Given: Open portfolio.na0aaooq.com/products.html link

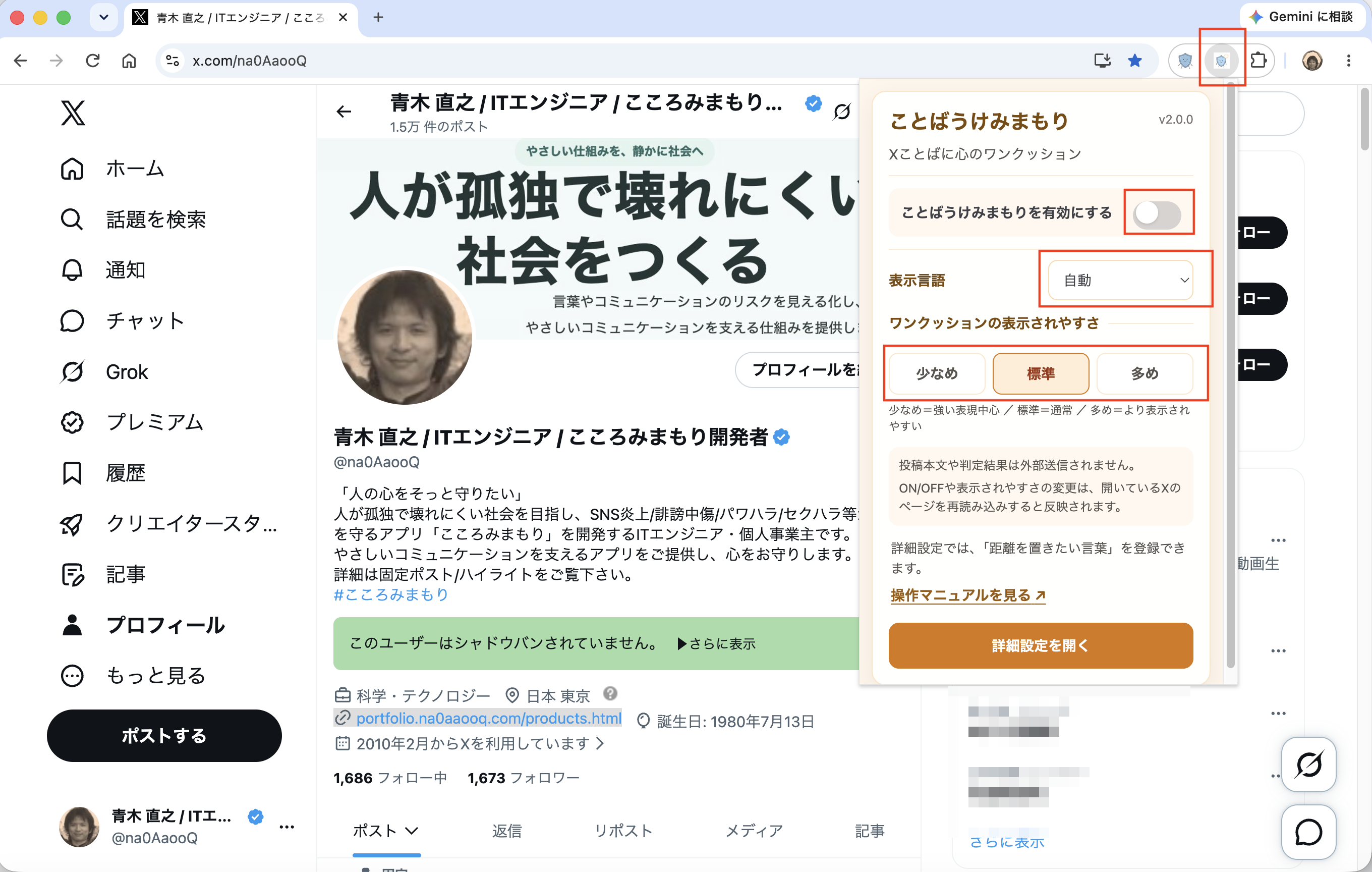Looking at the screenshot, I should (488, 718).
